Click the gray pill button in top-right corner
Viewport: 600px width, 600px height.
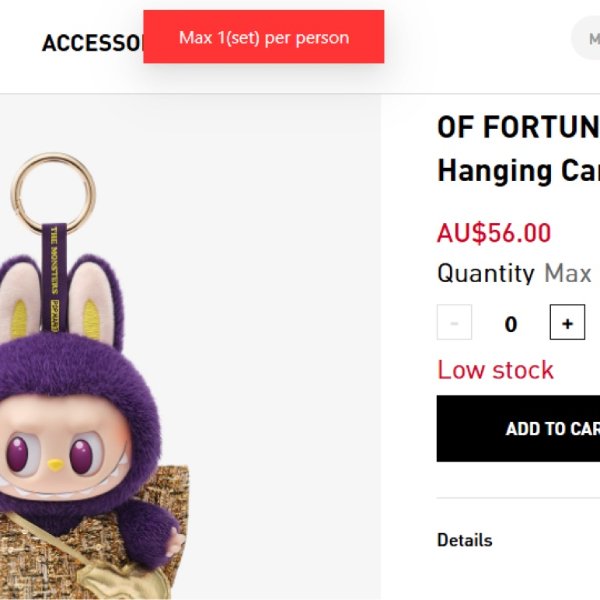pyautogui.click(x=586, y=39)
